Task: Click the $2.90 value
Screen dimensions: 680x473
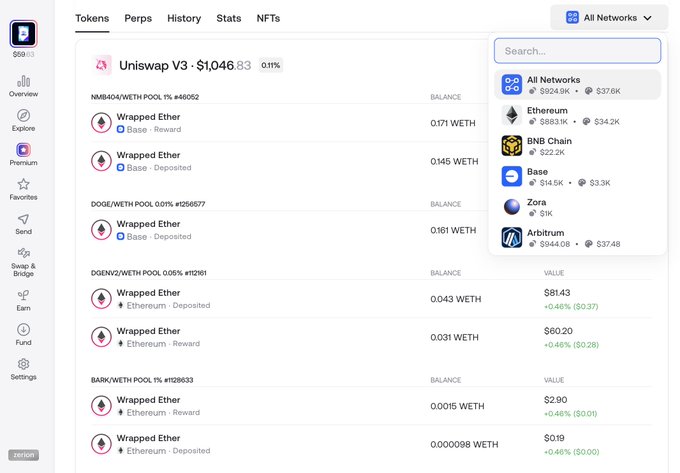Action: tap(556, 400)
